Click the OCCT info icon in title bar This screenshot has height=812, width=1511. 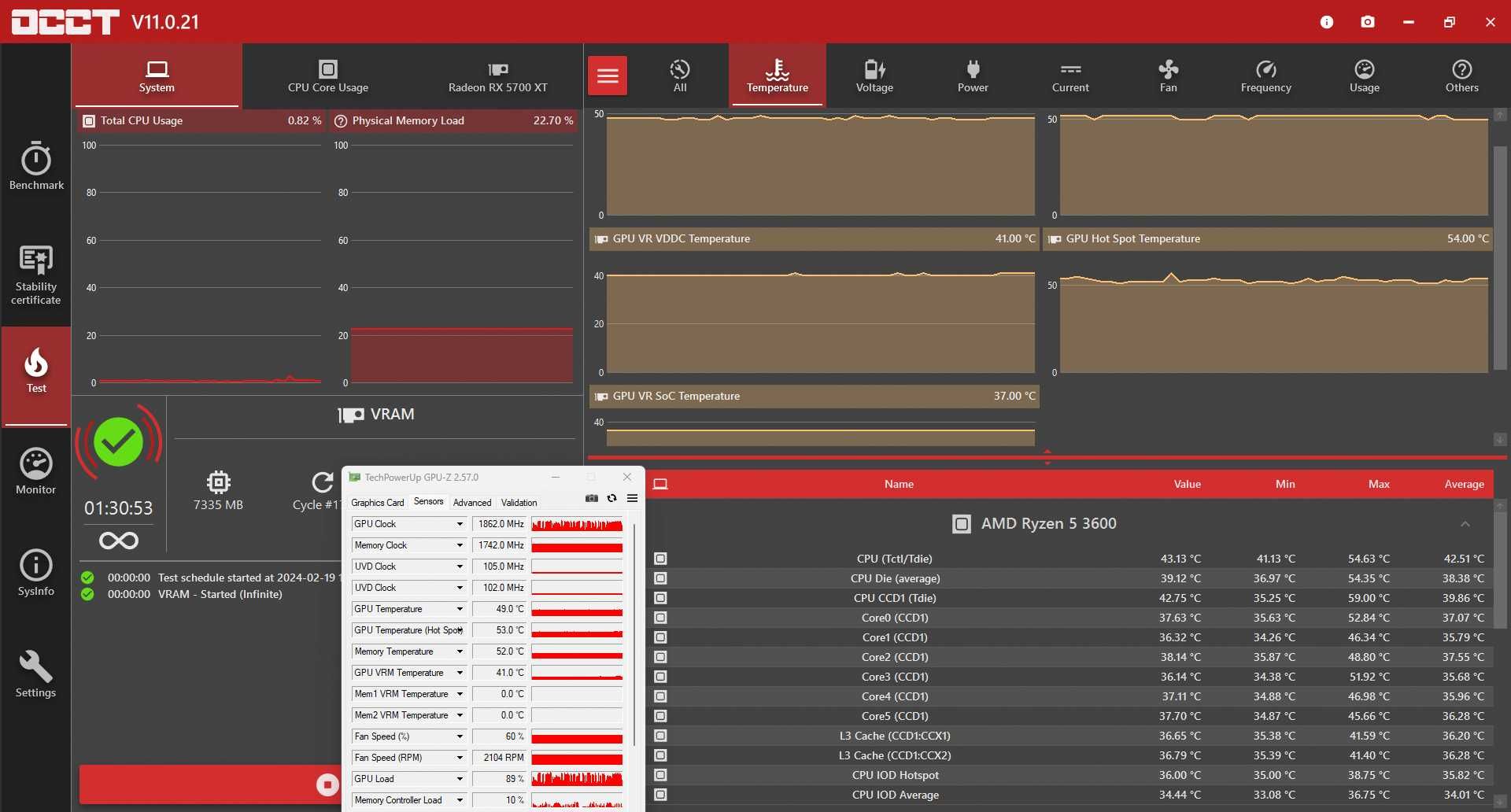pos(1327,22)
